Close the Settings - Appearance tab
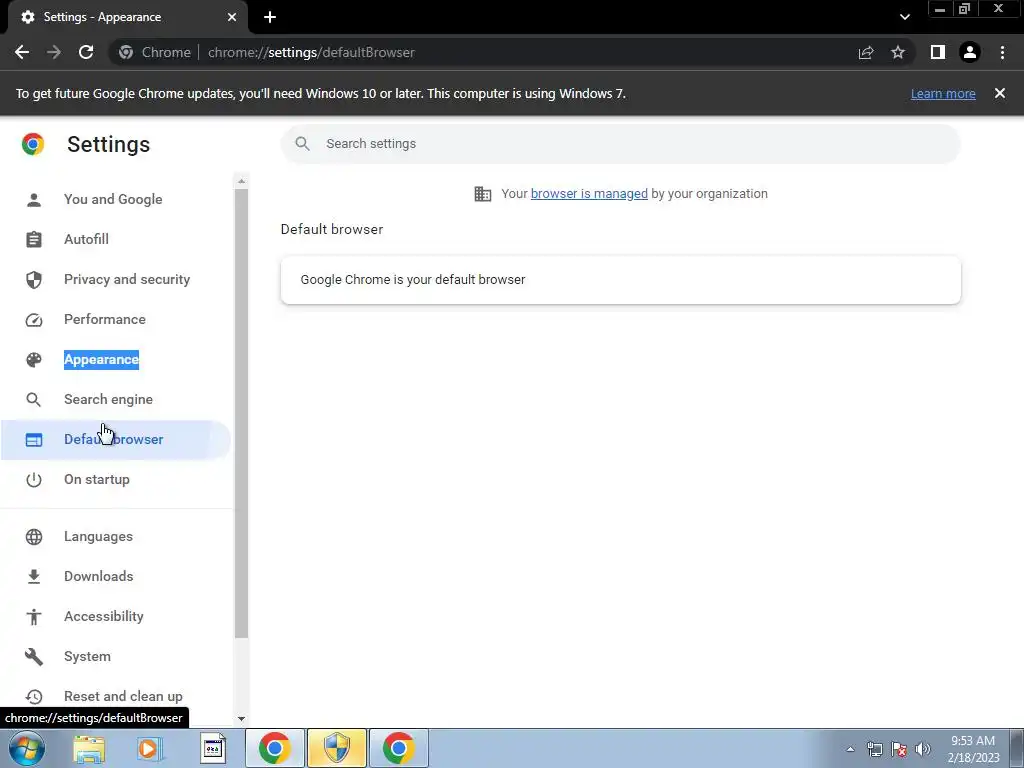 (232, 17)
